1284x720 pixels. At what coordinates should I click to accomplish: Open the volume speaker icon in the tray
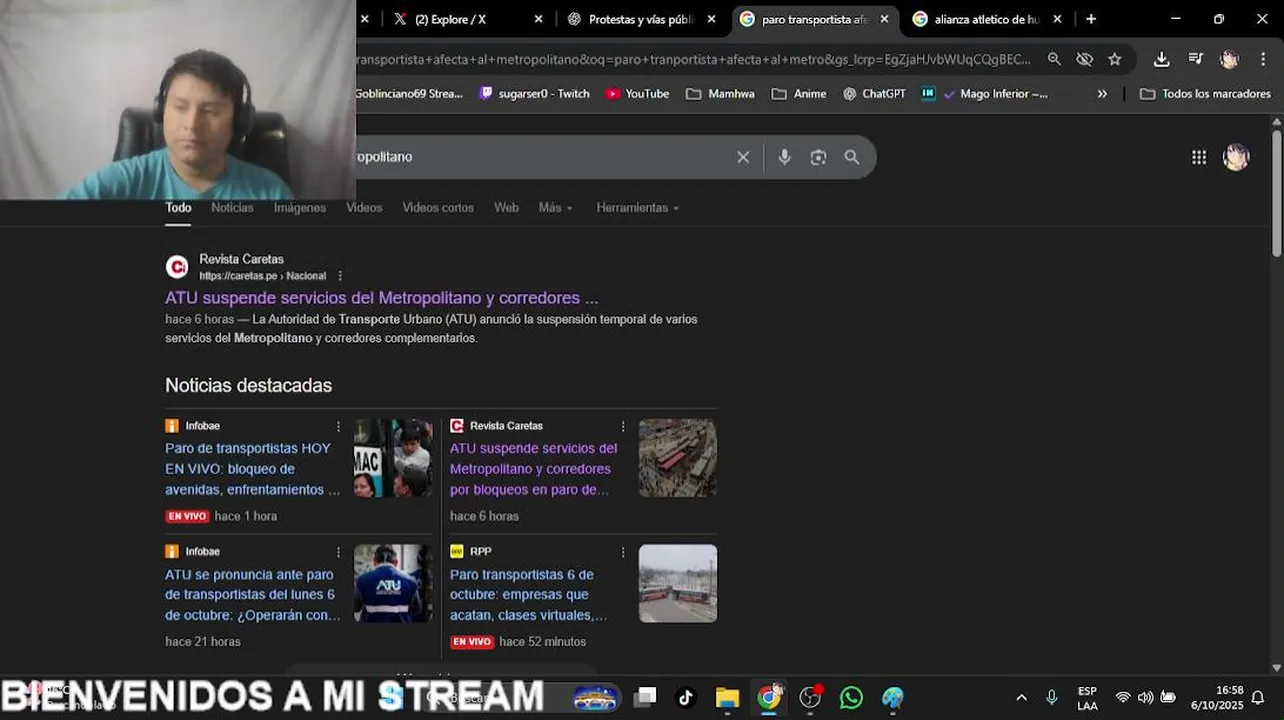(1145, 698)
